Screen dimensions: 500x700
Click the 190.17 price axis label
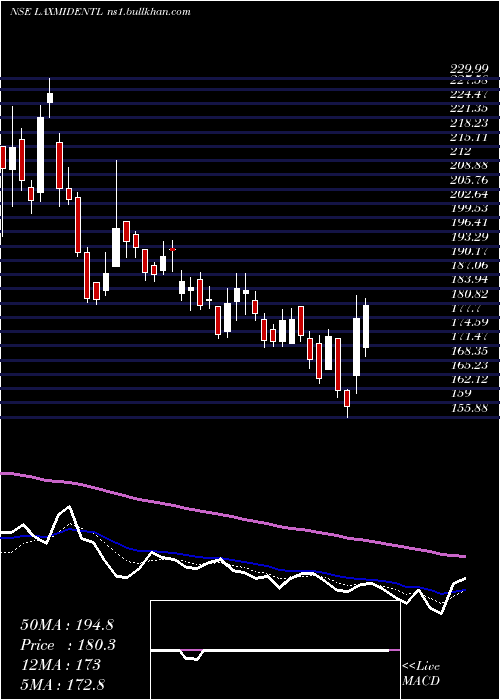coord(468,251)
